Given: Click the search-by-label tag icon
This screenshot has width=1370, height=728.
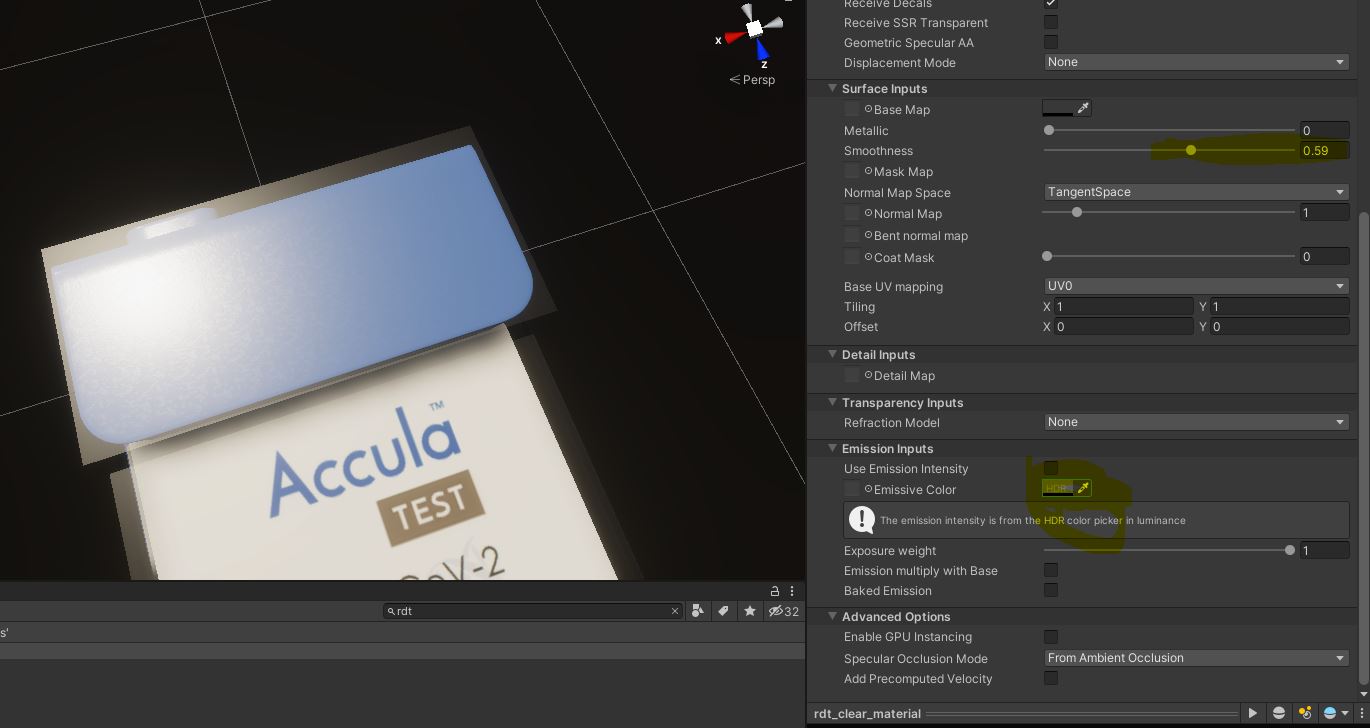Looking at the screenshot, I should pyautogui.click(x=723, y=611).
